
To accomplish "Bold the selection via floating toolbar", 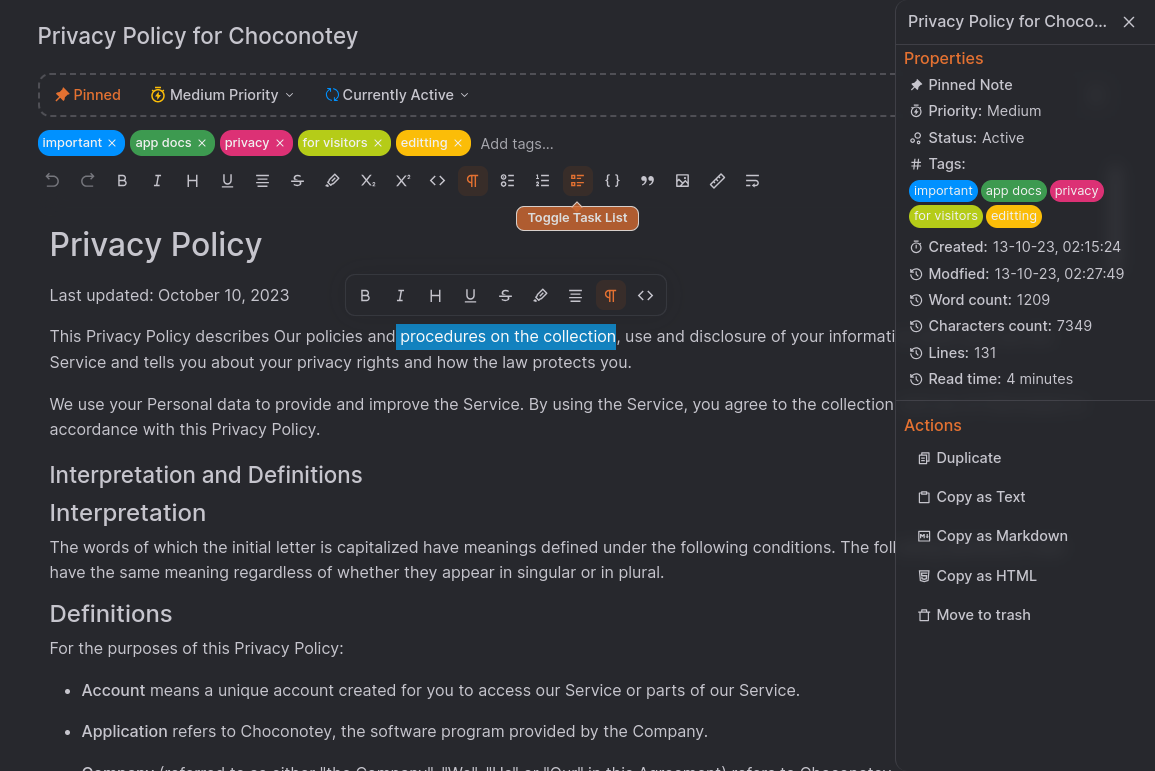I will point(365,295).
